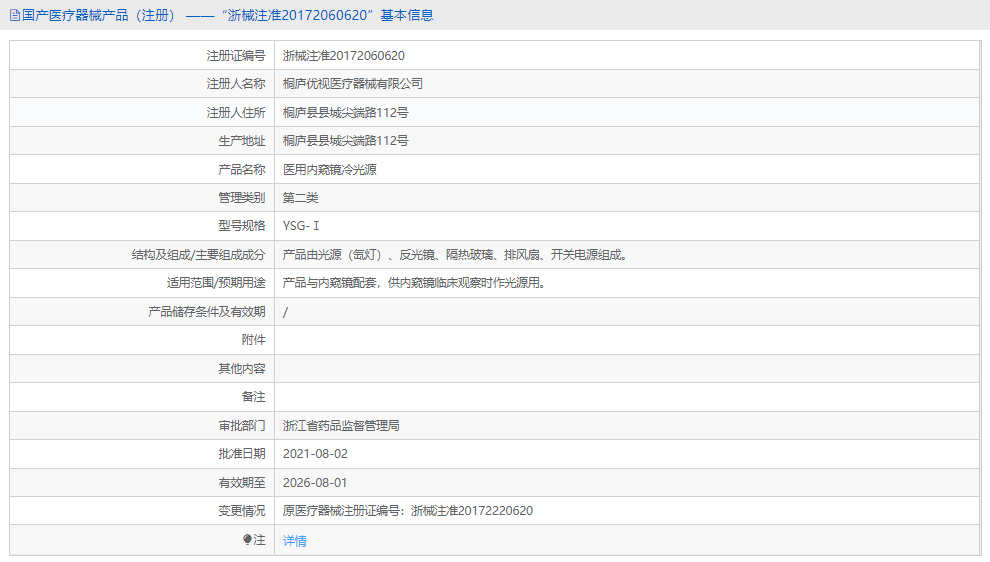Click the 产品储存条件及有效期 label
The image size is (990, 562).
(x=206, y=311)
